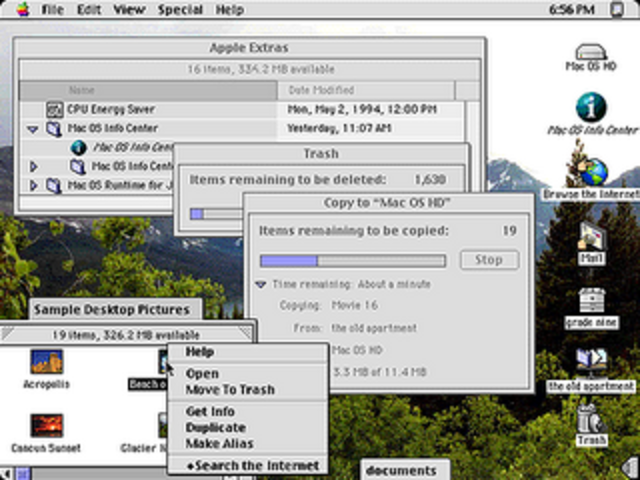This screenshot has width=640, height=480.
Task: Select the Mac OS Runtime for Java folder icon
Action: click(54, 185)
